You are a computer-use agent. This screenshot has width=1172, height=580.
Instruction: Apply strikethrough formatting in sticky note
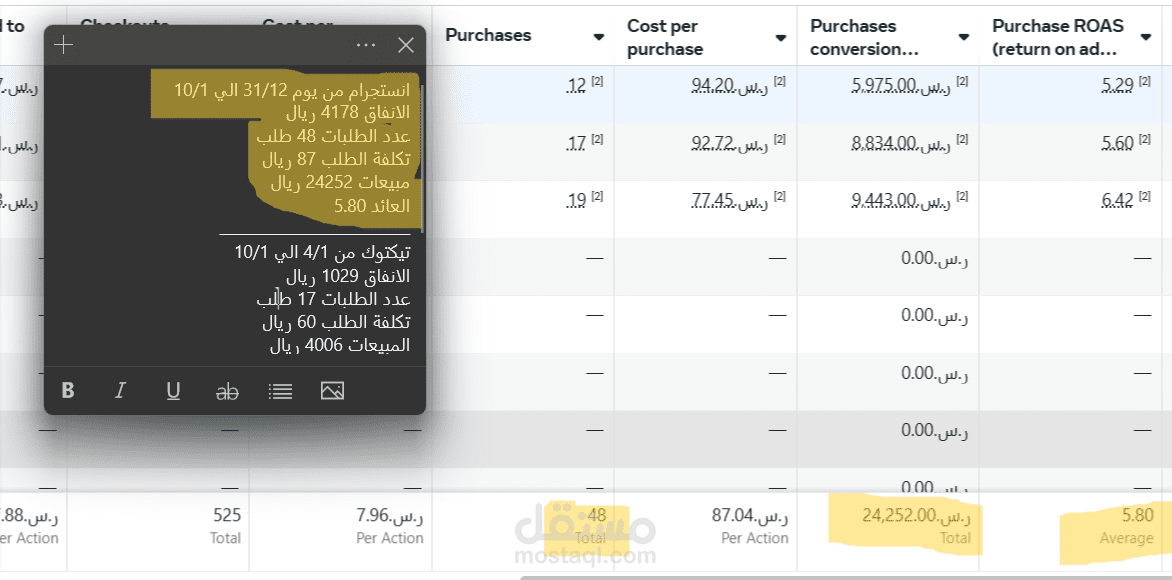[x=227, y=392]
